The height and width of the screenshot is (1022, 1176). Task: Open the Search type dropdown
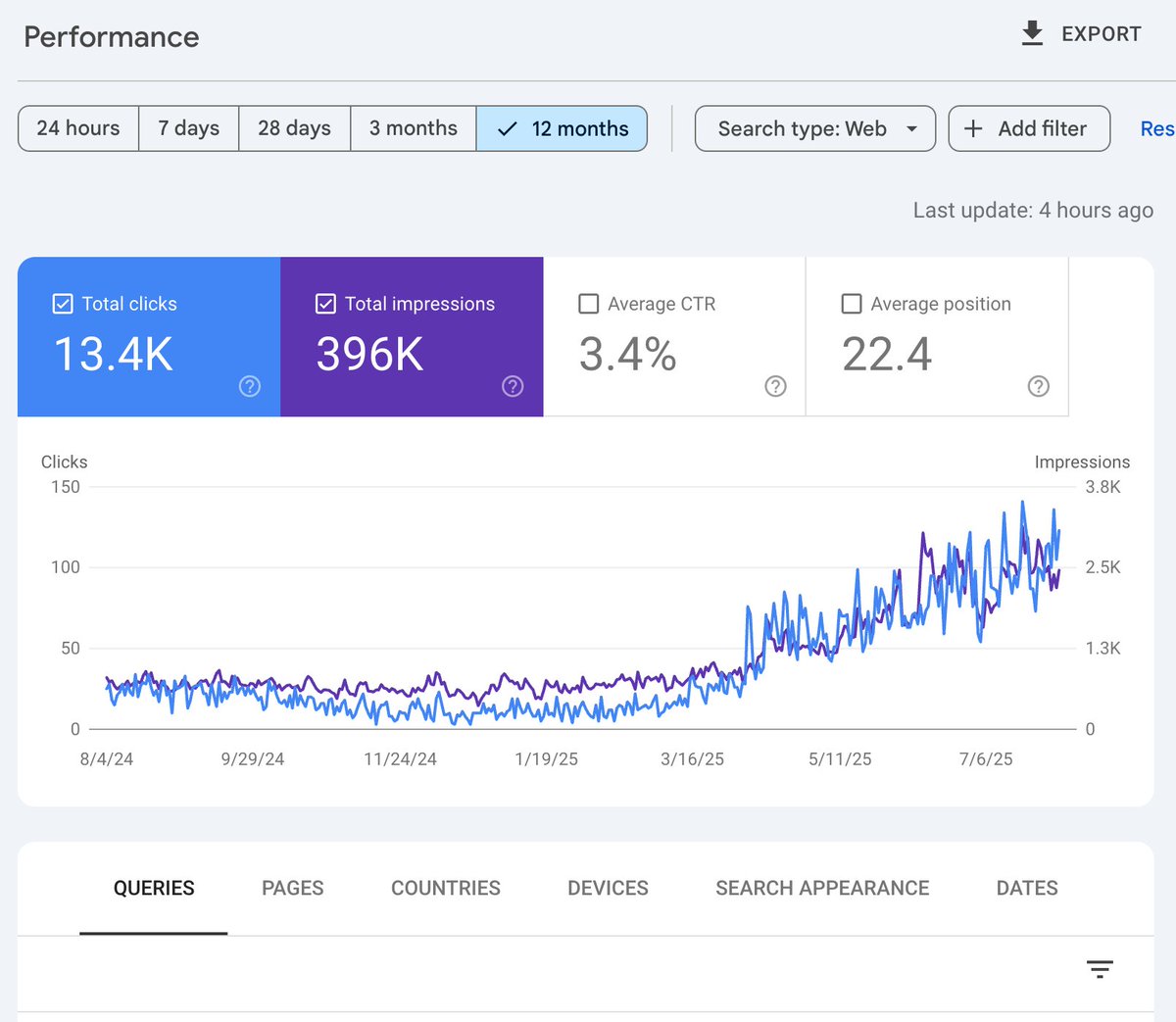click(x=814, y=128)
